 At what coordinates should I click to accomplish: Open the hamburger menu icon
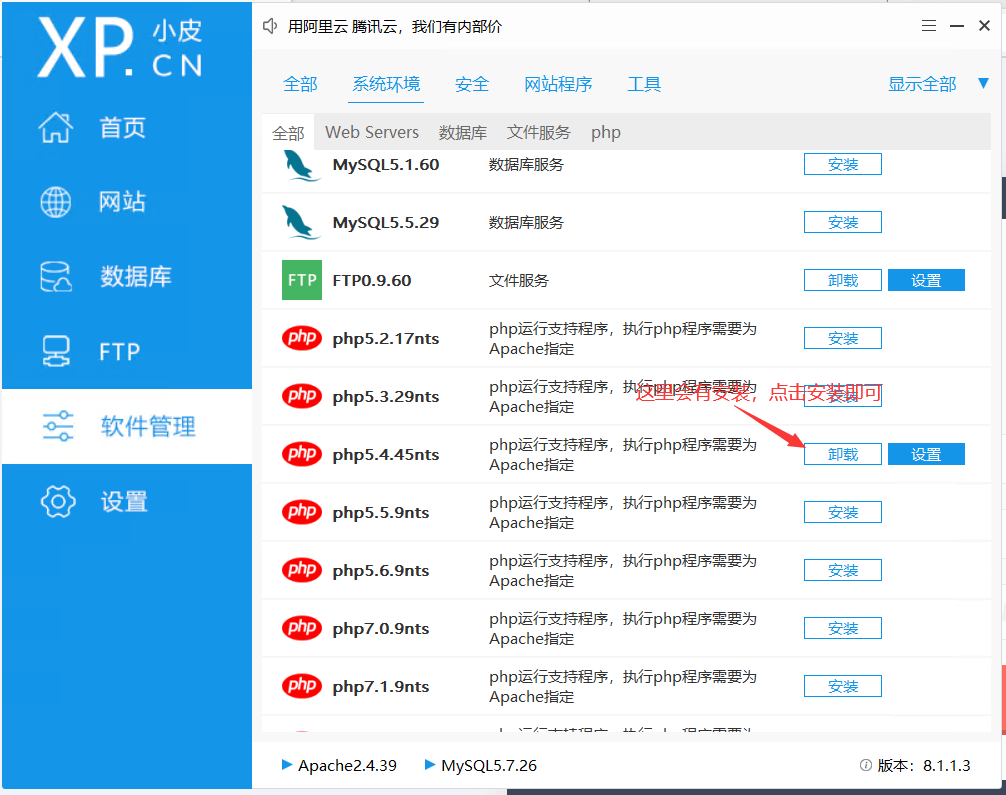click(928, 26)
